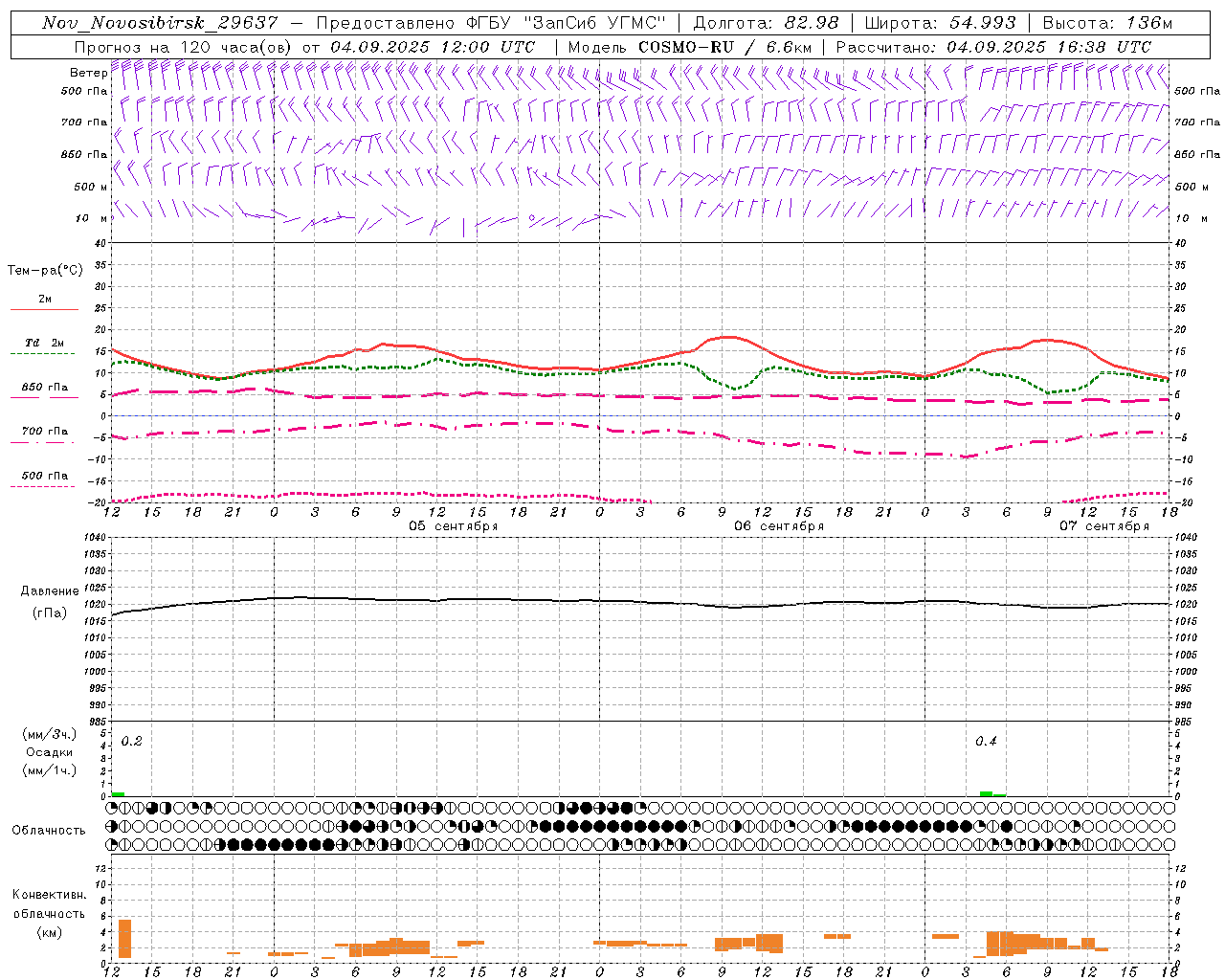Click the '700 гПа' temperature legend entry
The width and height of the screenshot is (1225, 980).
[x=45, y=432]
